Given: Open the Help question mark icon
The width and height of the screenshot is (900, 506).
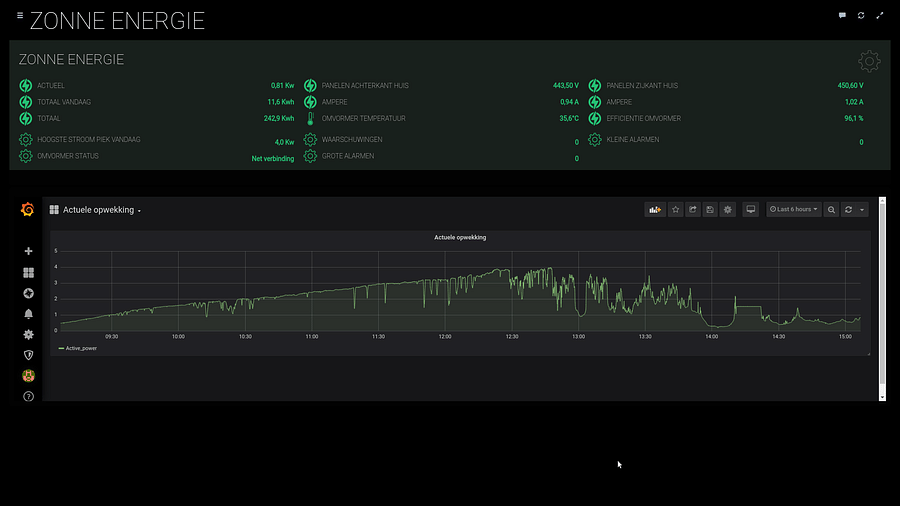Looking at the screenshot, I should [x=28, y=397].
